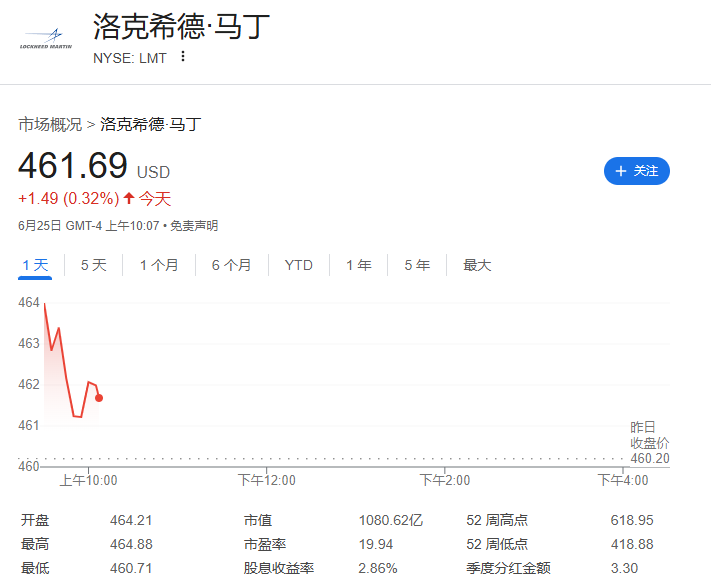Viewport: 711px width, 586px height.
Task: Switch to the 6 个月 tab
Action: click(231, 265)
